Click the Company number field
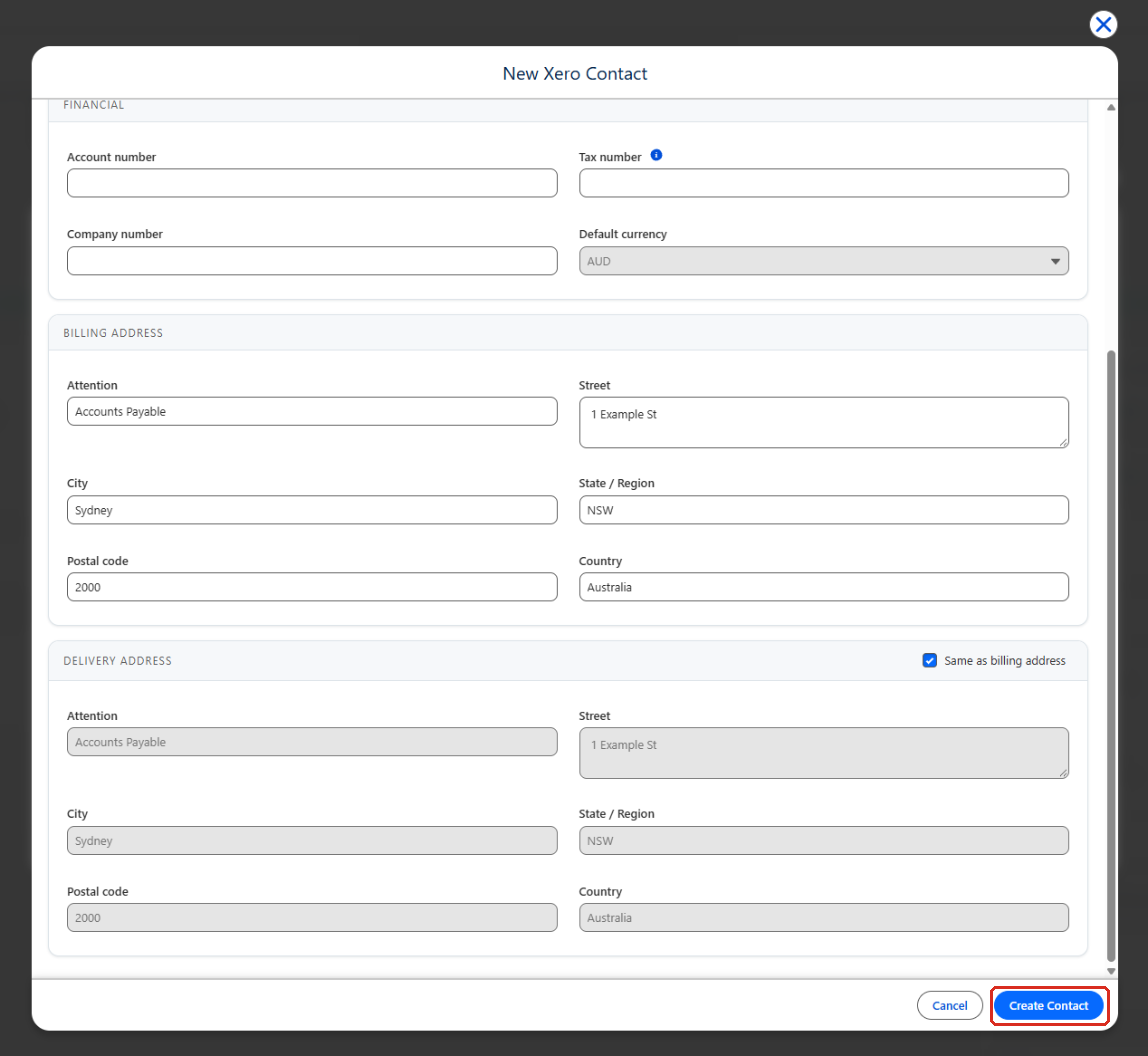This screenshot has height=1056, width=1148. click(312, 261)
